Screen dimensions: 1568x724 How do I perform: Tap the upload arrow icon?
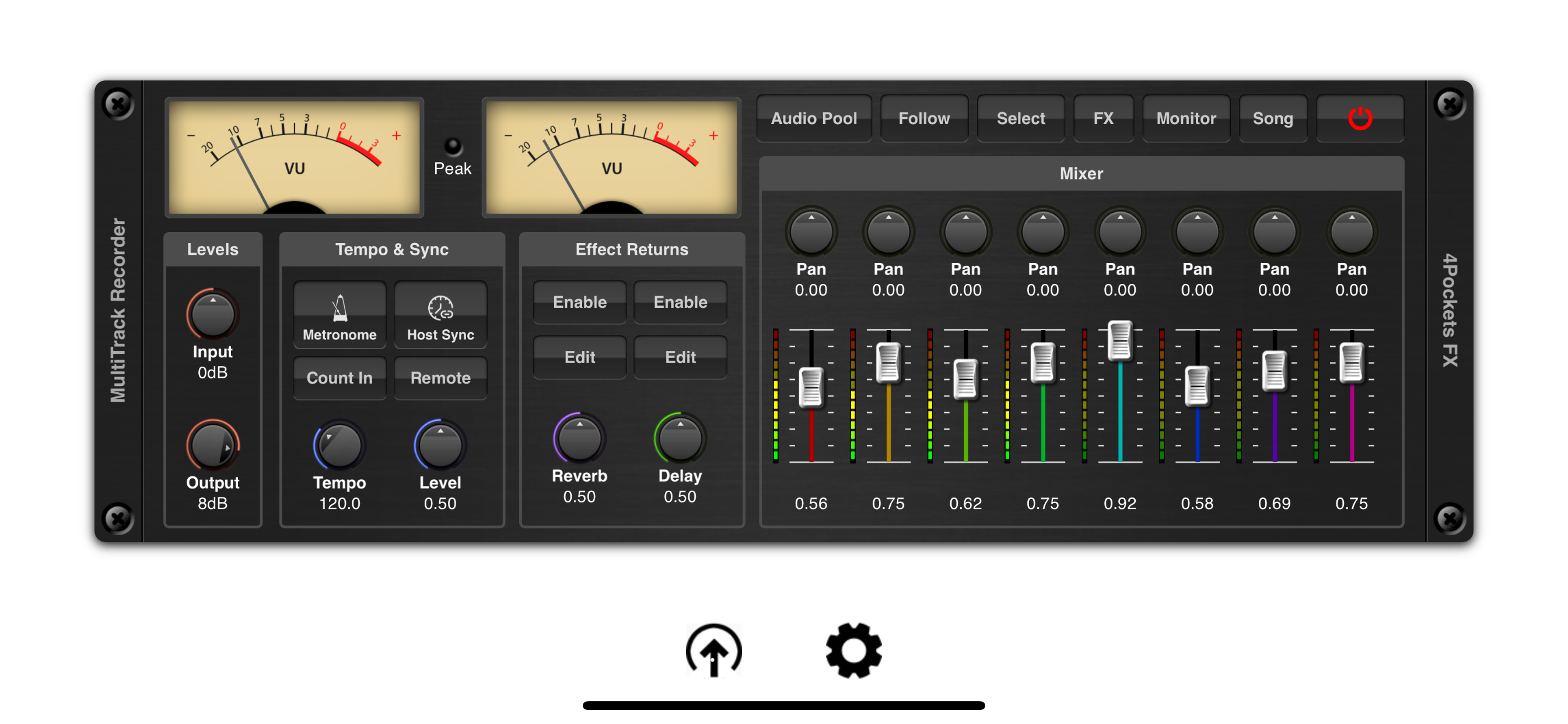tap(713, 651)
